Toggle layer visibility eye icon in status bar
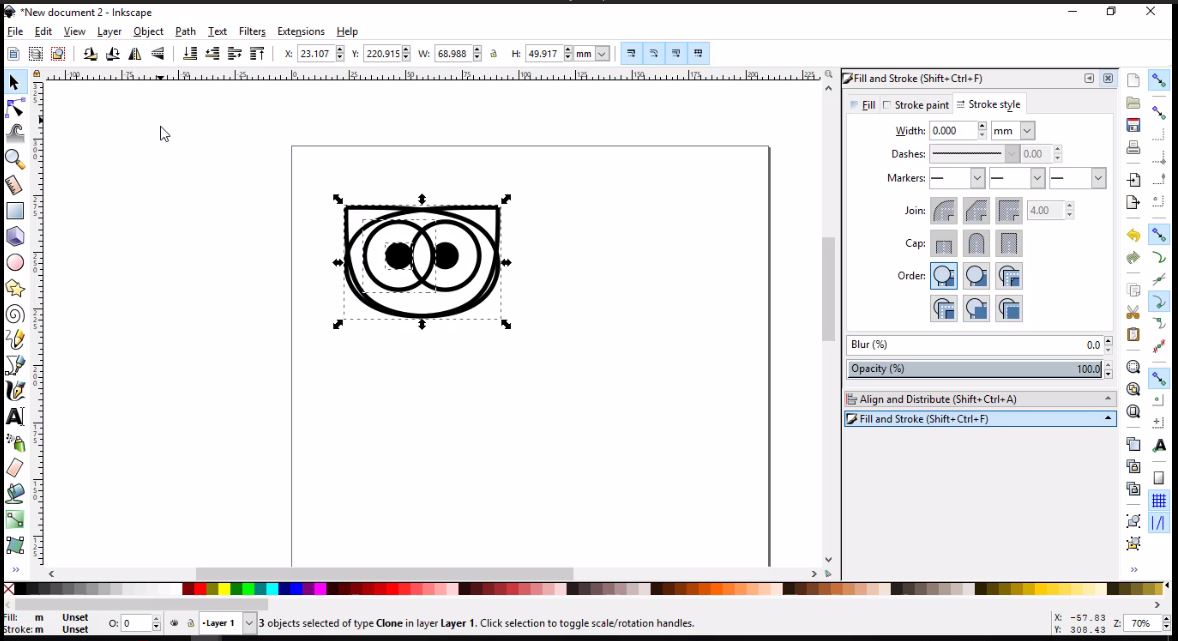This screenshot has width=1178, height=641. pyautogui.click(x=174, y=623)
